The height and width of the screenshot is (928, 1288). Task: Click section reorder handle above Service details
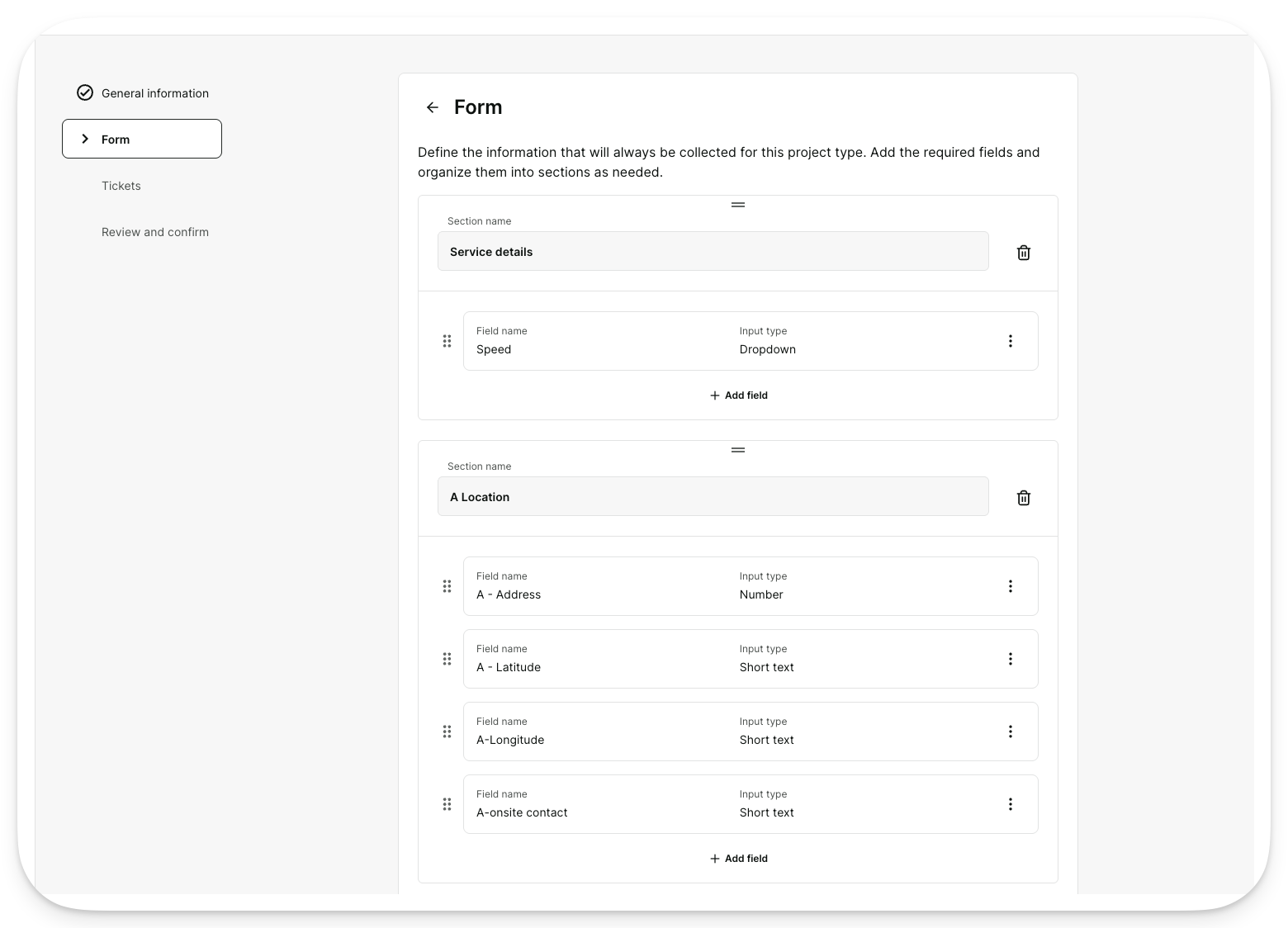coord(738,205)
